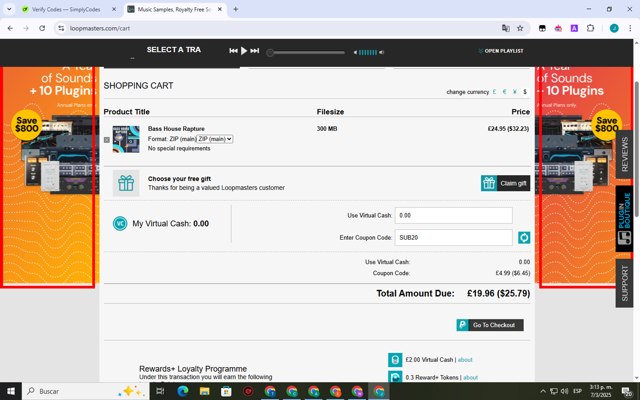Open the about link for Reward+ Tokens
This screenshot has height=400, width=640.
point(470,378)
